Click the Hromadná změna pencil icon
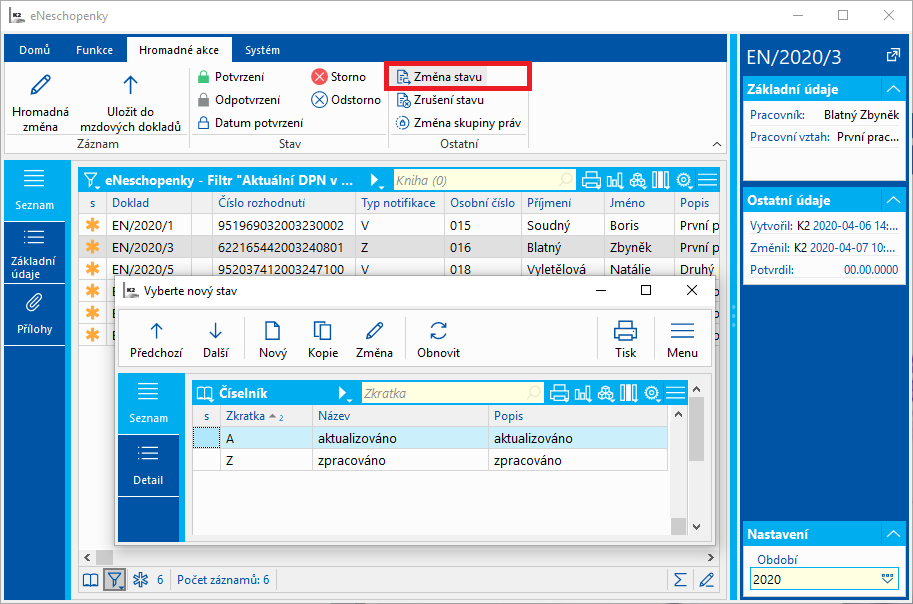Screen dimensions: 913x604 40,85
